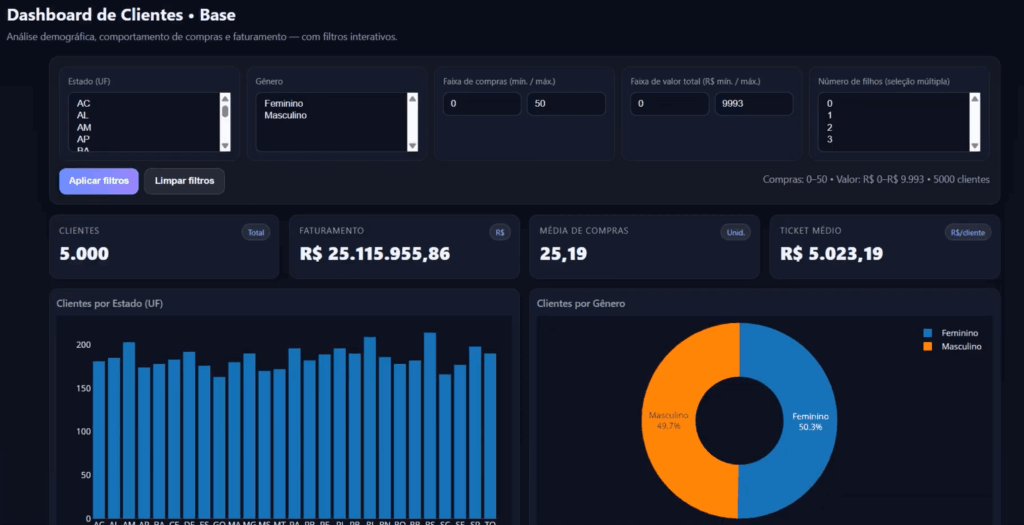The height and width of the screenshot is (525, 1024).
Task: Select 3 in Número de filhos list
Action: tap(893, 139)
